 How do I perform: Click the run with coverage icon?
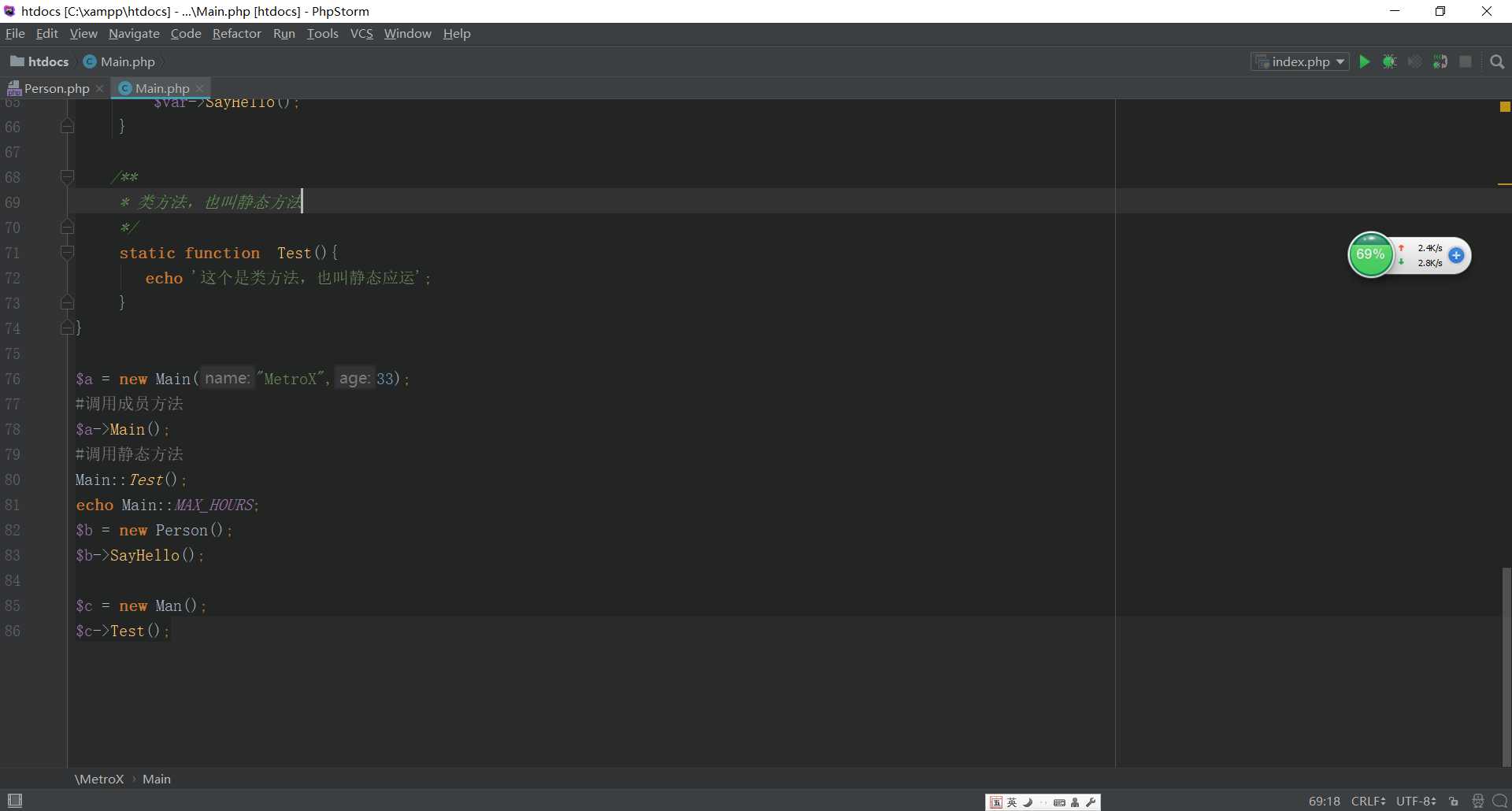(x=1415, y=61)
